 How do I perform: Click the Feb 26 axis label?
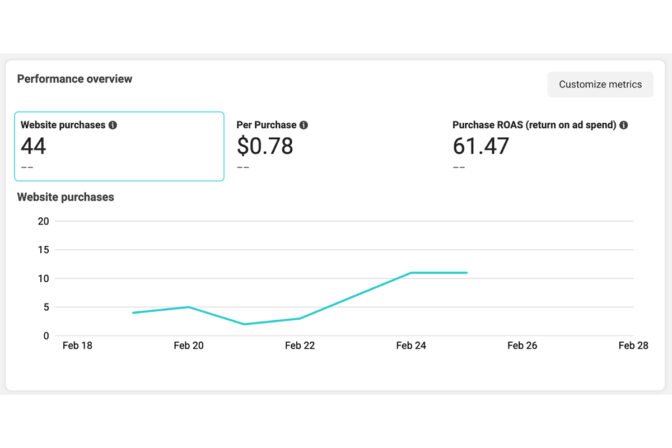[x=522, y=346]
